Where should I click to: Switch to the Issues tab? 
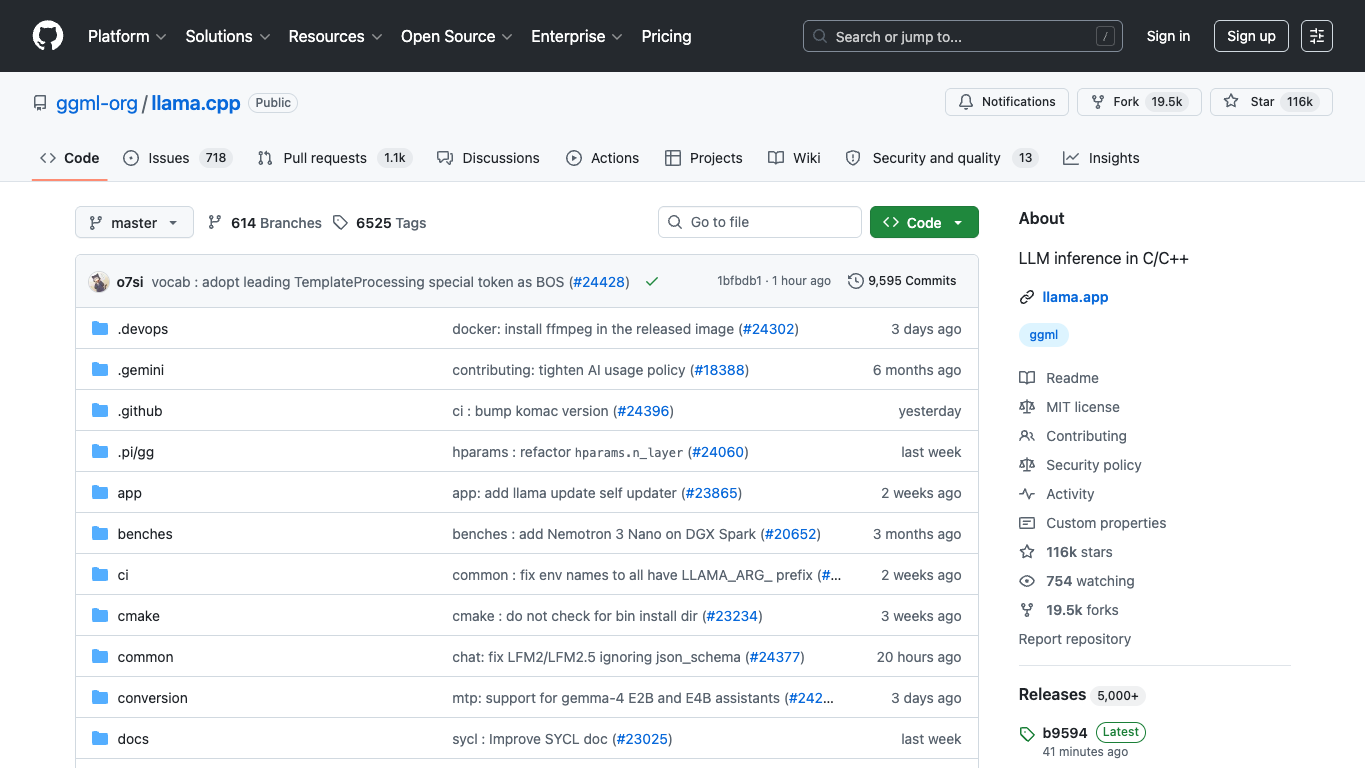coord(178,158)
